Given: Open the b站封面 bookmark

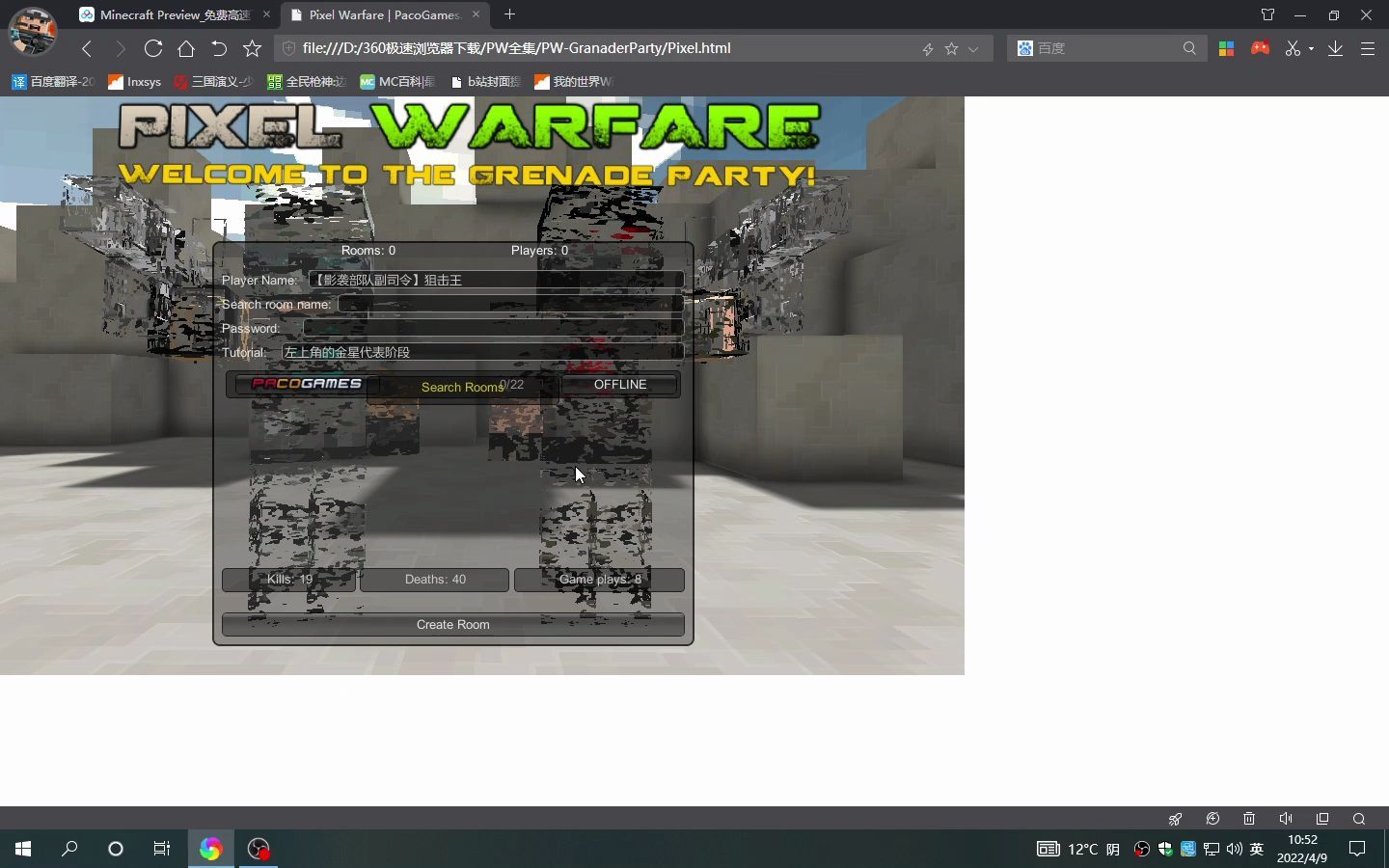Looking at the screenshot, I should click(485, 82).
